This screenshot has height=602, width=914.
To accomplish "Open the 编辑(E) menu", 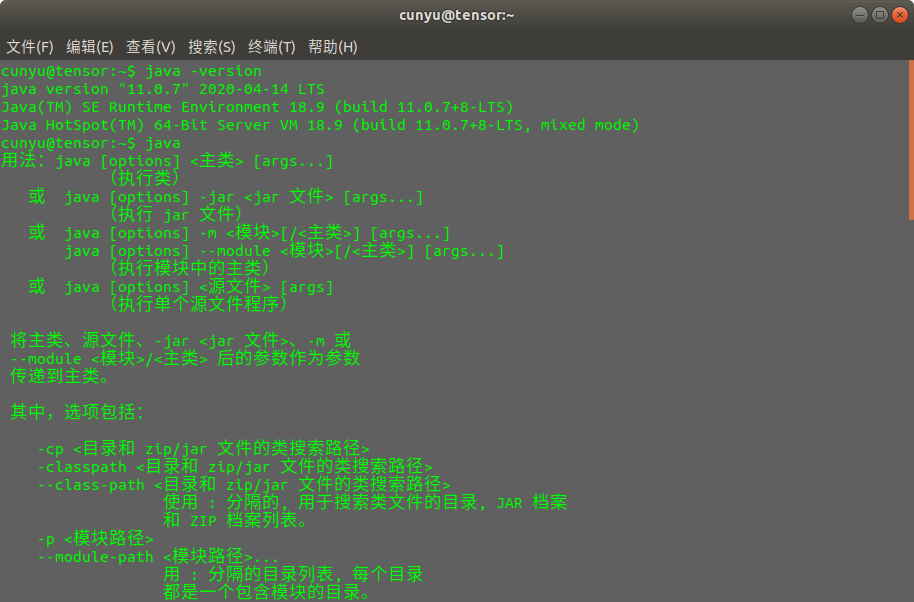I will [x=90, y=47].
